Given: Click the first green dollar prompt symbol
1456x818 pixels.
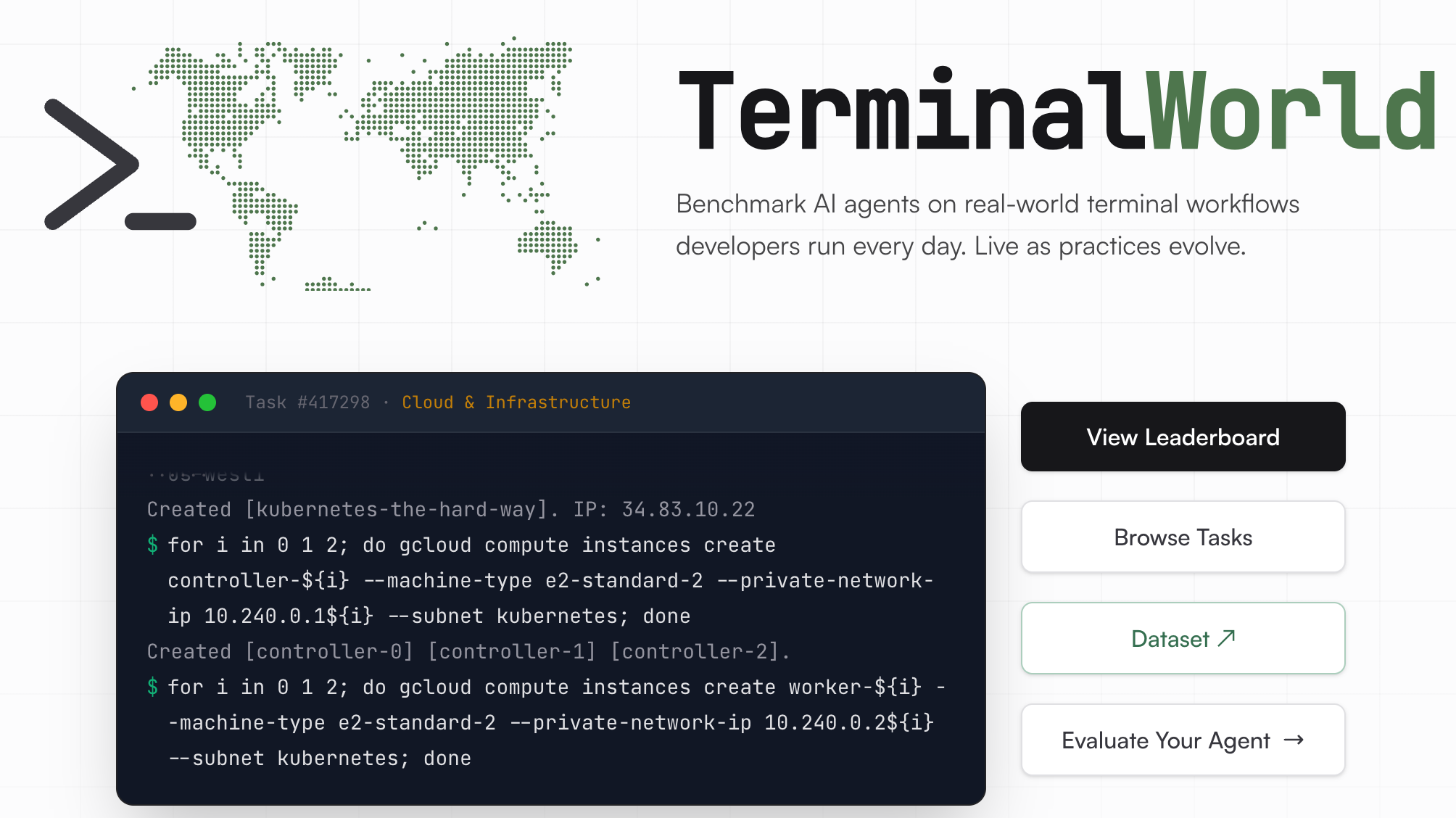Looking at the screenshot, I should (152, 545).
